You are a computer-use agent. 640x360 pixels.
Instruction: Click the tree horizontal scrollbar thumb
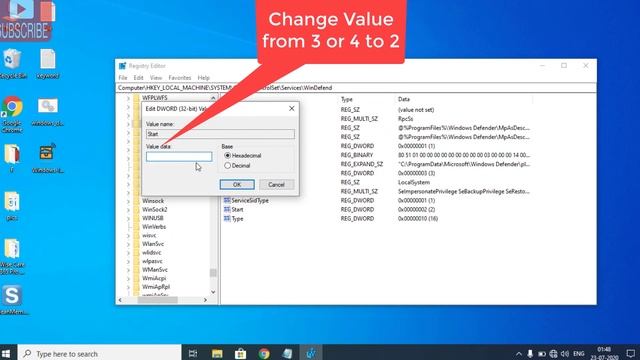[x=157, y=300]
